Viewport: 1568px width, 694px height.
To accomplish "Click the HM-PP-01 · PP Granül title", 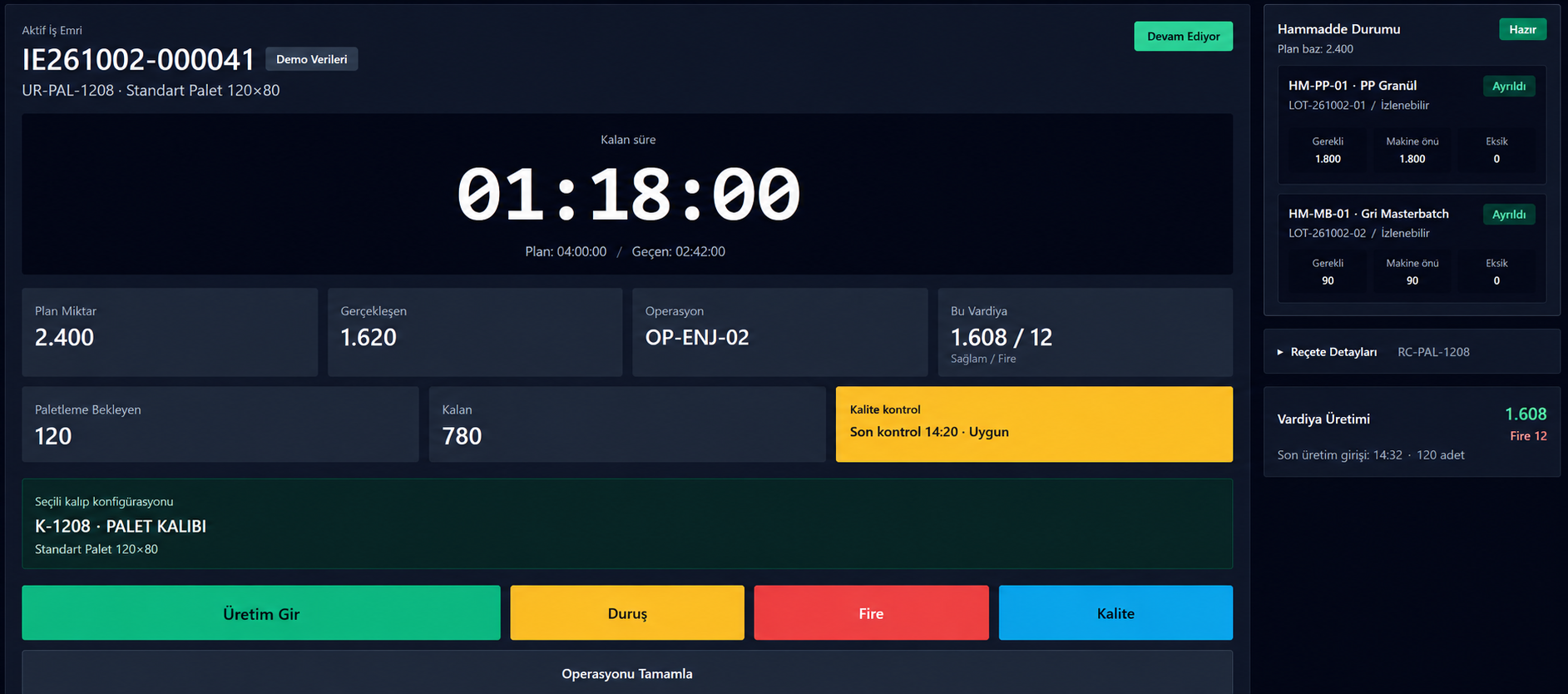I will click(x=1353, y=86).
